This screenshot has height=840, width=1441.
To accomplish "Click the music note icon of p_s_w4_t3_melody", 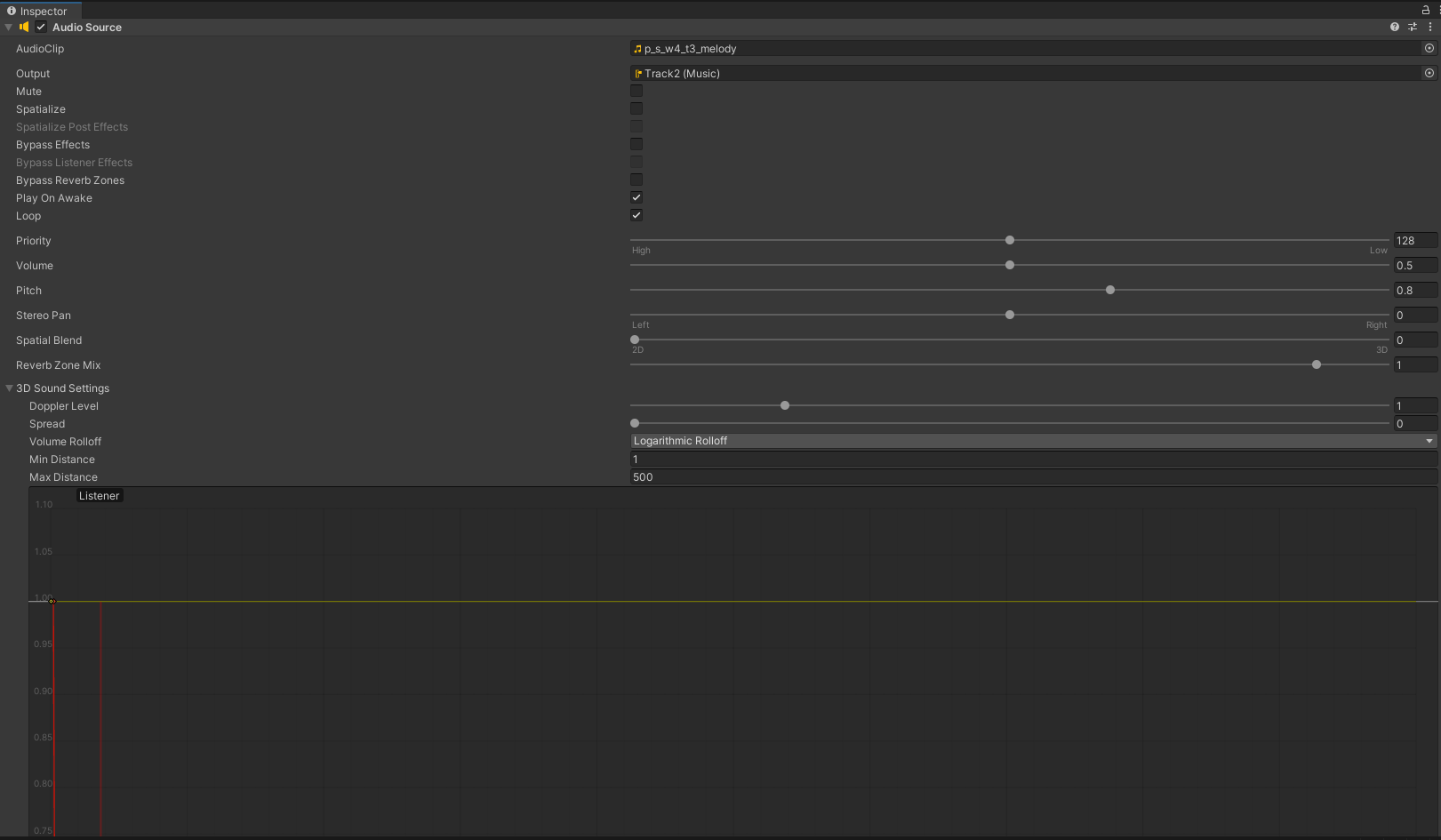I will click(x=637, y=49).
